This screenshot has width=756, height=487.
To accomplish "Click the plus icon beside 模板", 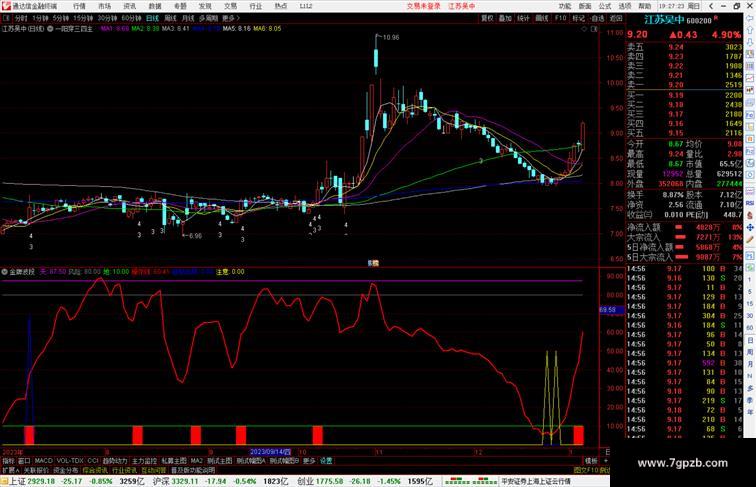I will pyautogui.click(x=606, y=461).
